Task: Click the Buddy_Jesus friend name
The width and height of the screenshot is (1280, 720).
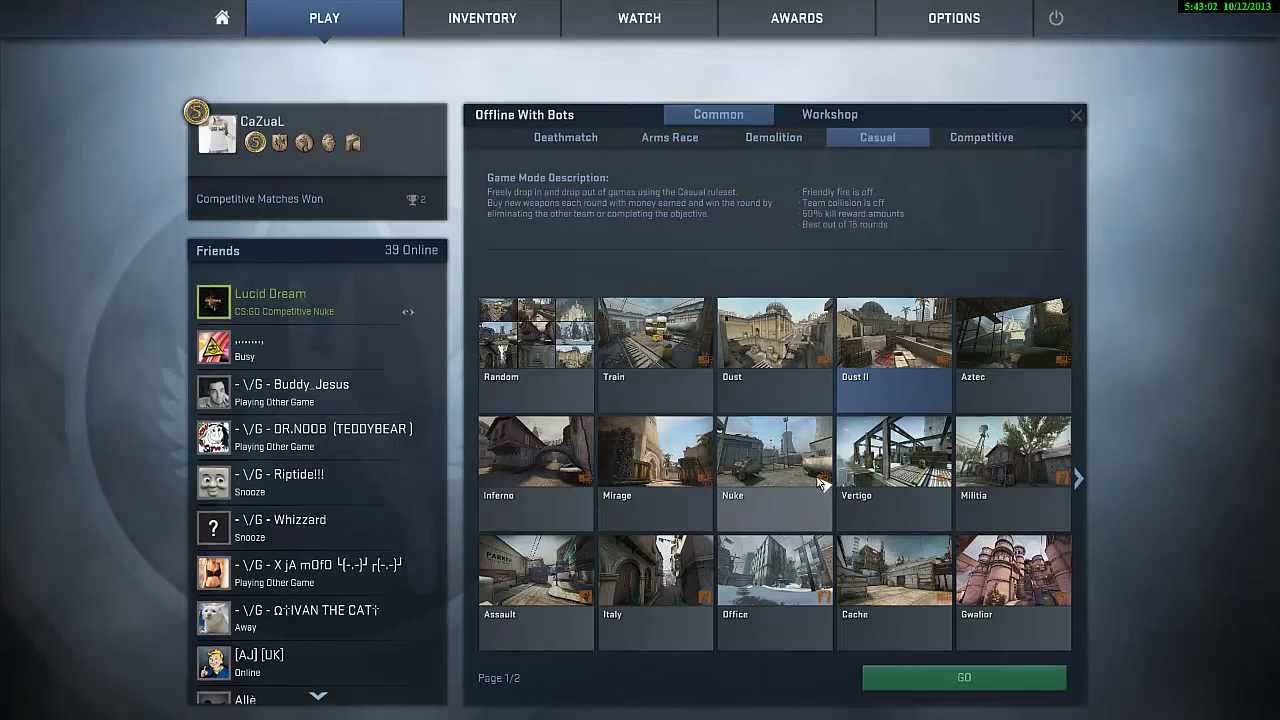Action: (x=292, y=385)
